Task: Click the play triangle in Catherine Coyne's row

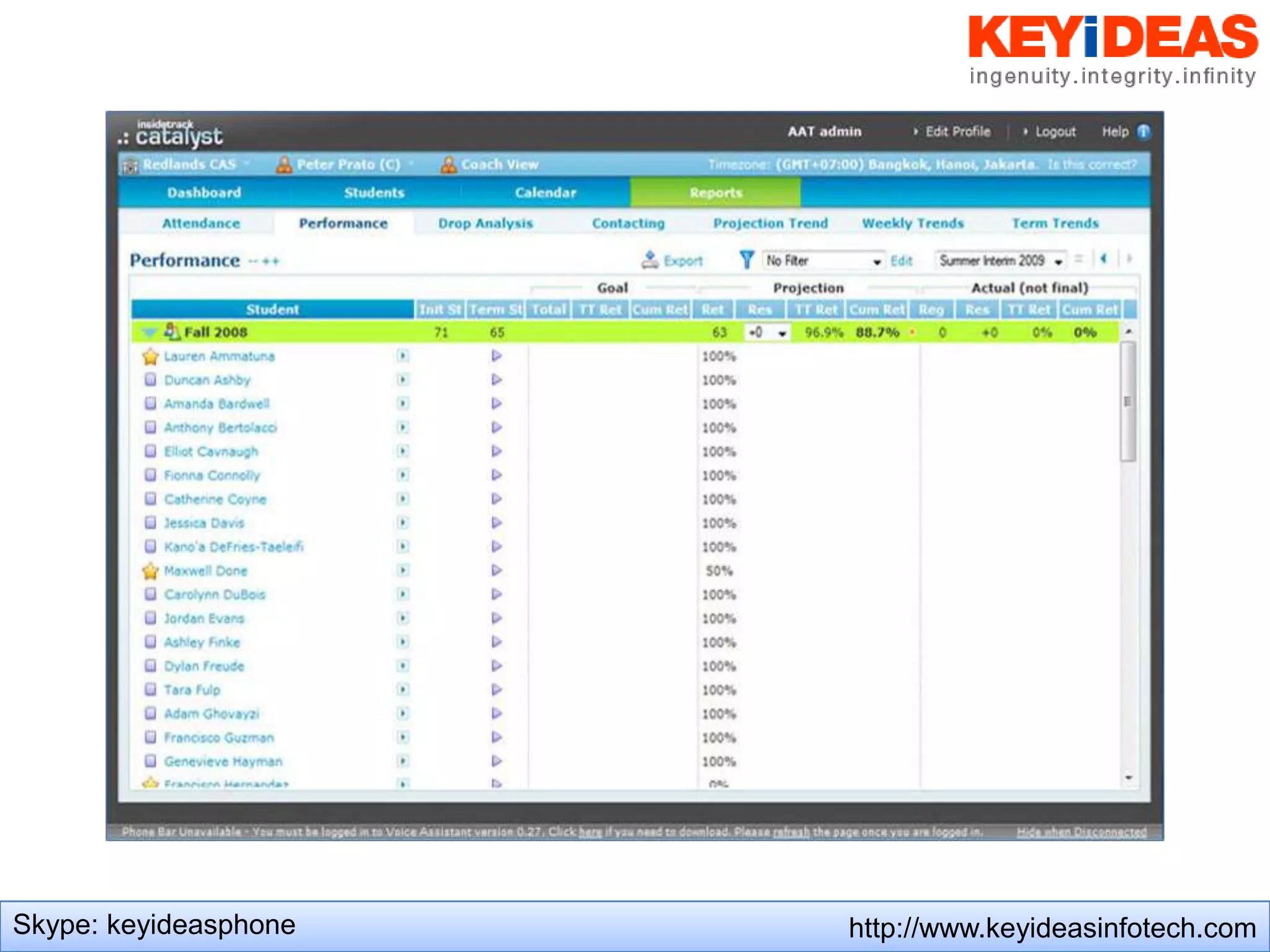Action: pyautogui.click(x=497, y=499)
